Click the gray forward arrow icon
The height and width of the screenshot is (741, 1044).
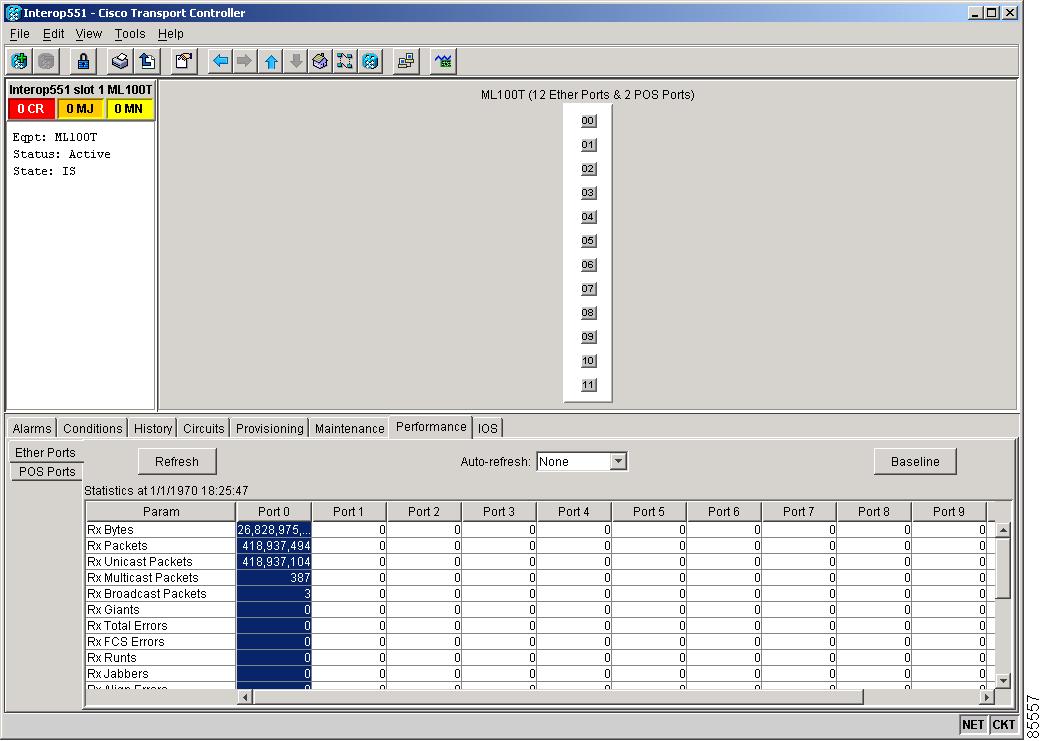pos(245,61)
